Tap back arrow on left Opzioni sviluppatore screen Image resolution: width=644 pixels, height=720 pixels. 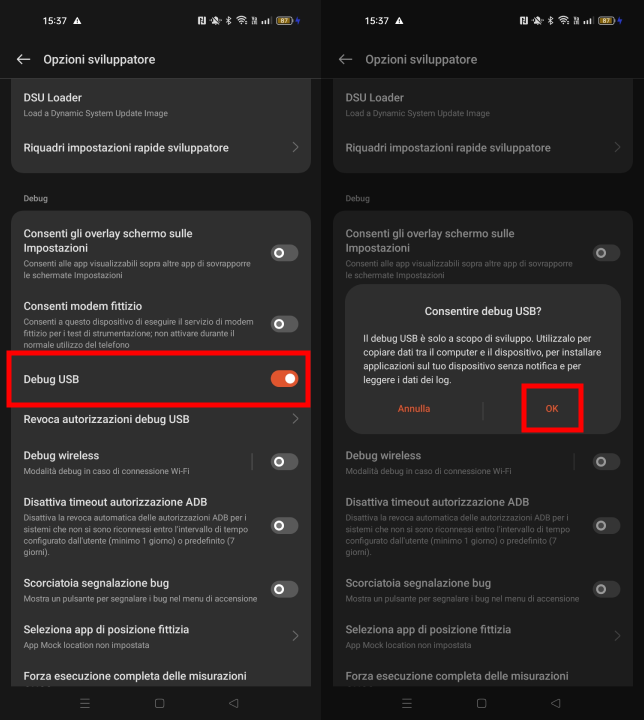point(23,59)
